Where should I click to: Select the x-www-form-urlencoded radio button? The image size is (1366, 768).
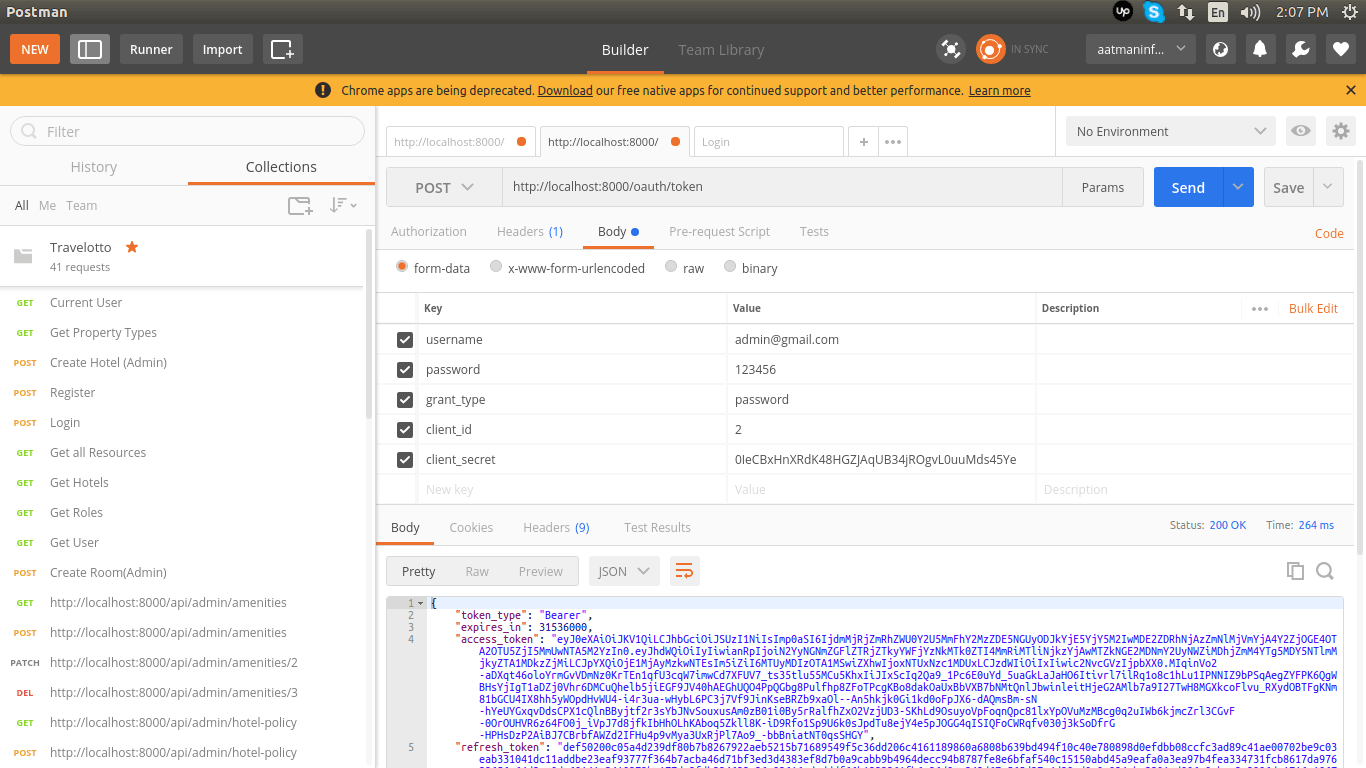[496, 267]
